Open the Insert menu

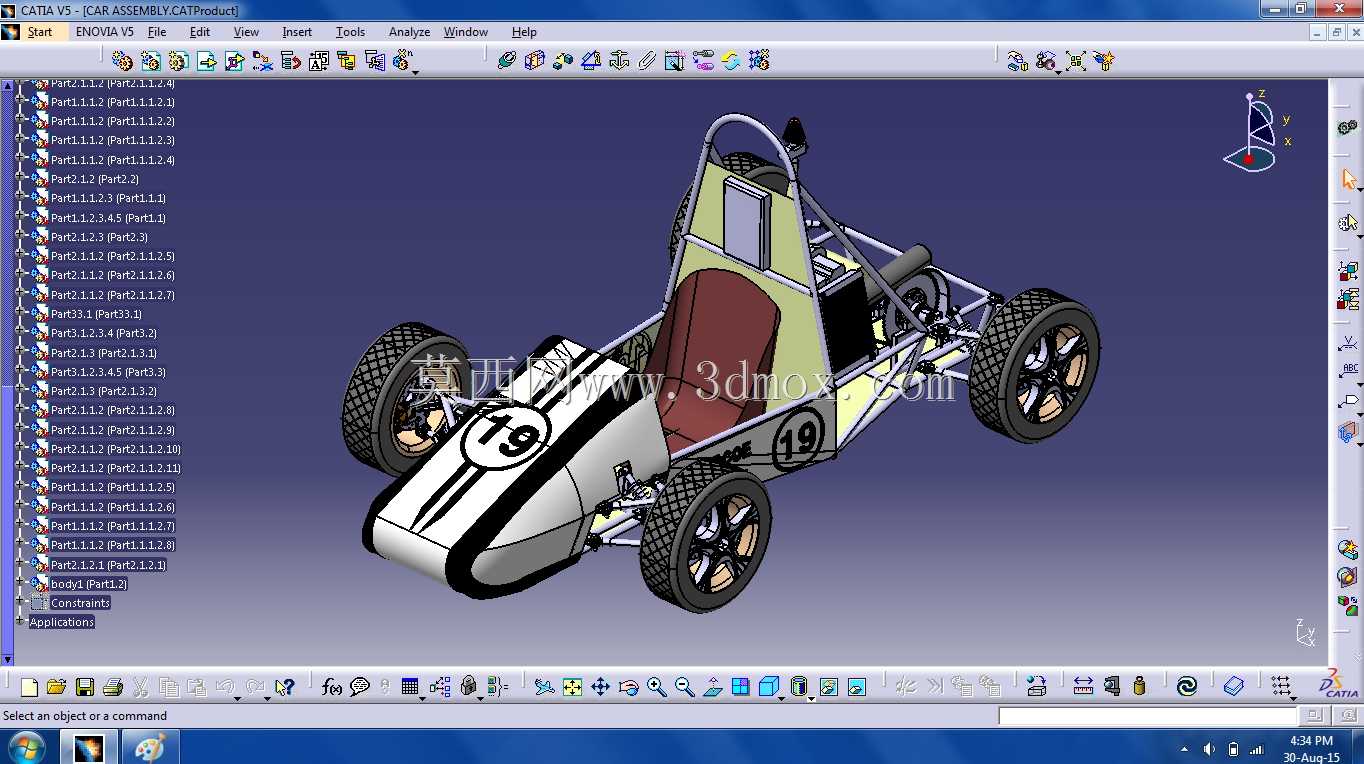click(297, 32)
